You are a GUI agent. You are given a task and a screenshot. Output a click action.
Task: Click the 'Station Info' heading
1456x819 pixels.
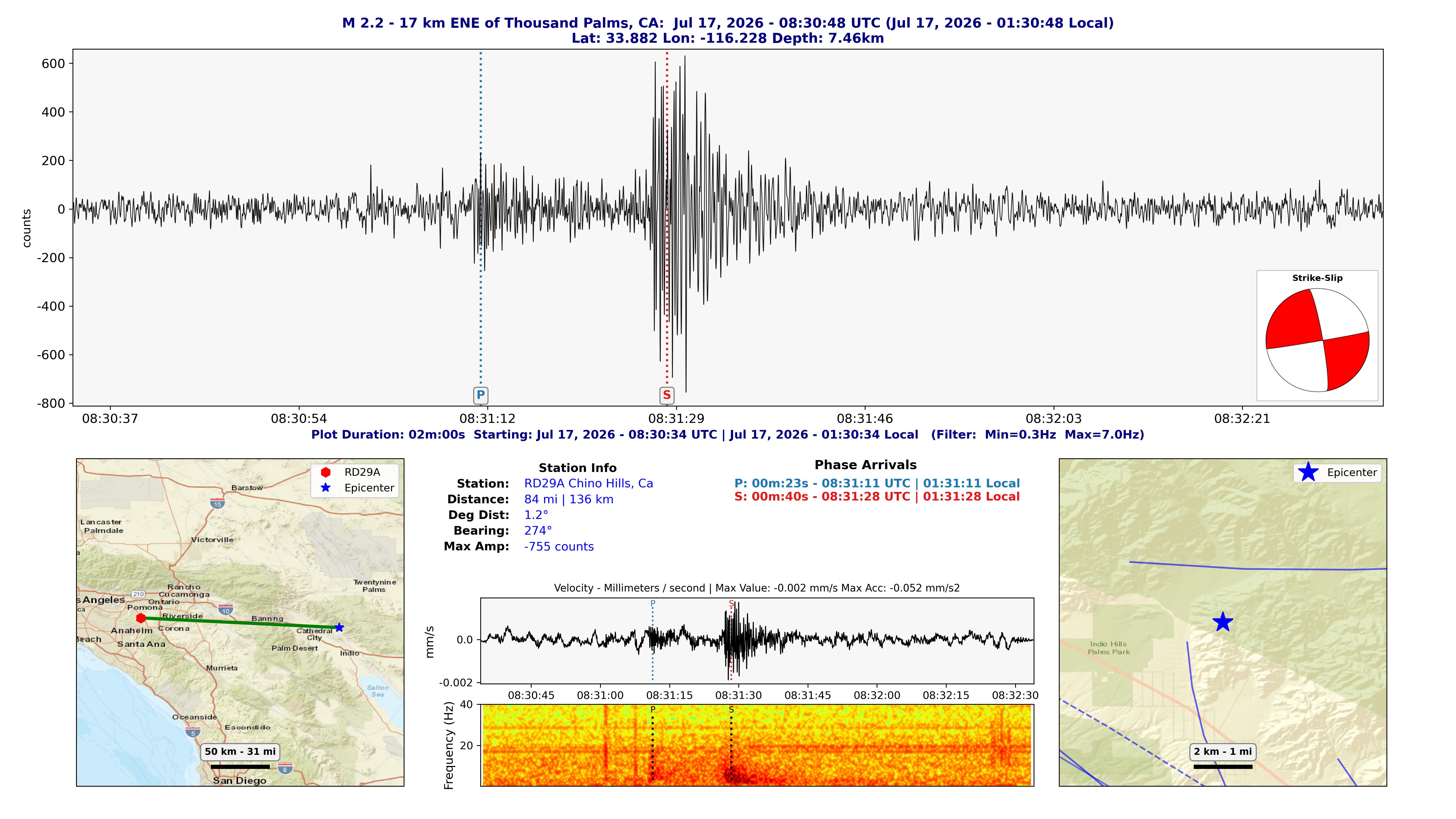click(578, 468)
